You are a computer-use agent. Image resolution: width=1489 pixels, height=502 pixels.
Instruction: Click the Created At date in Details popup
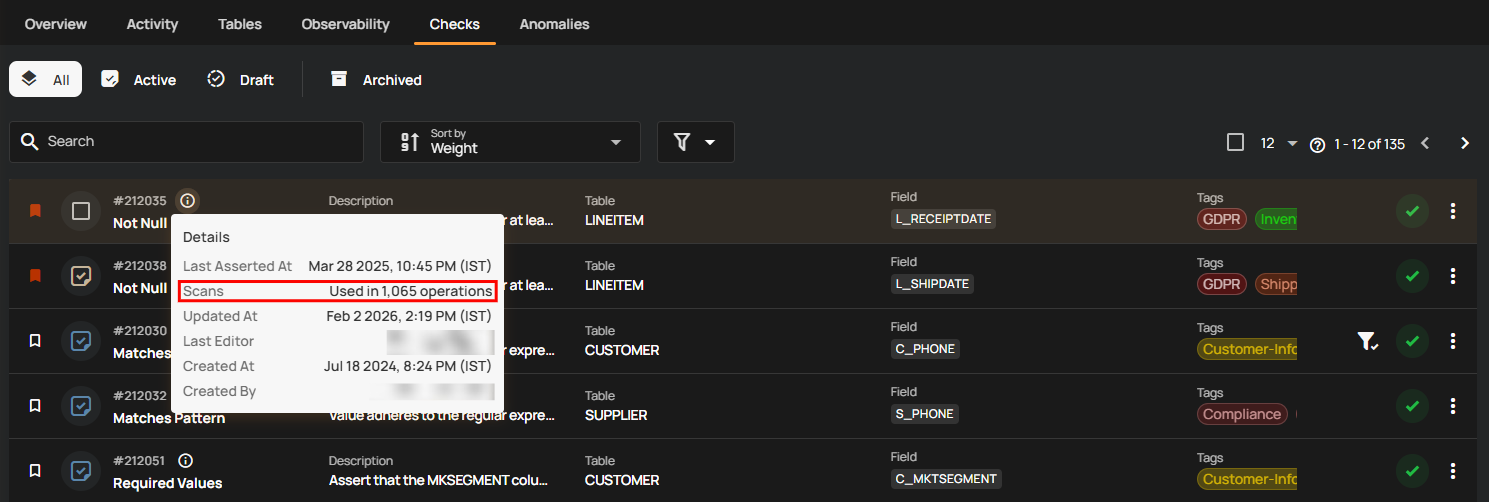409,366
